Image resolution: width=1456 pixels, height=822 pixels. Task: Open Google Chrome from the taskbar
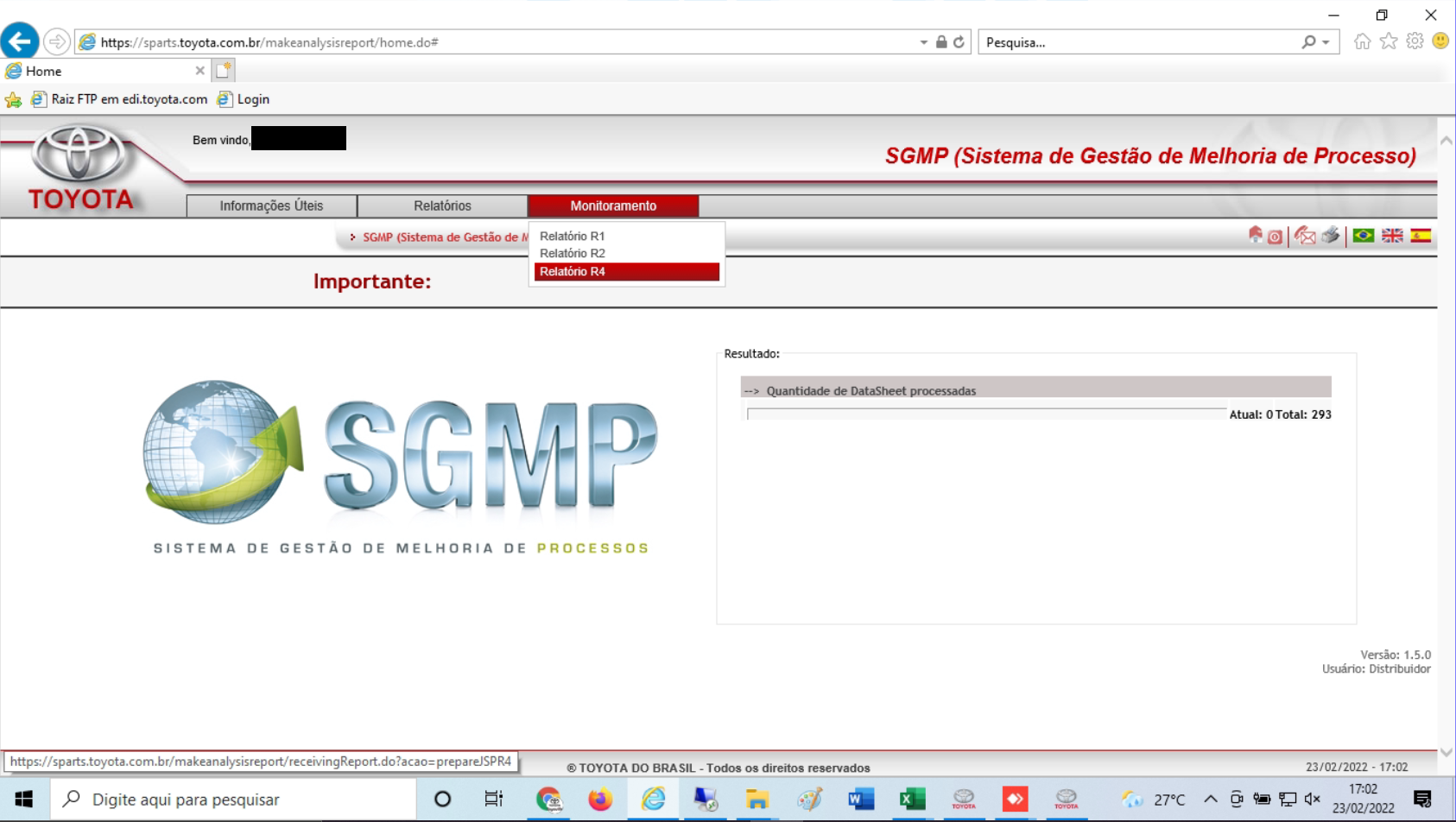(x=548, y=800)
